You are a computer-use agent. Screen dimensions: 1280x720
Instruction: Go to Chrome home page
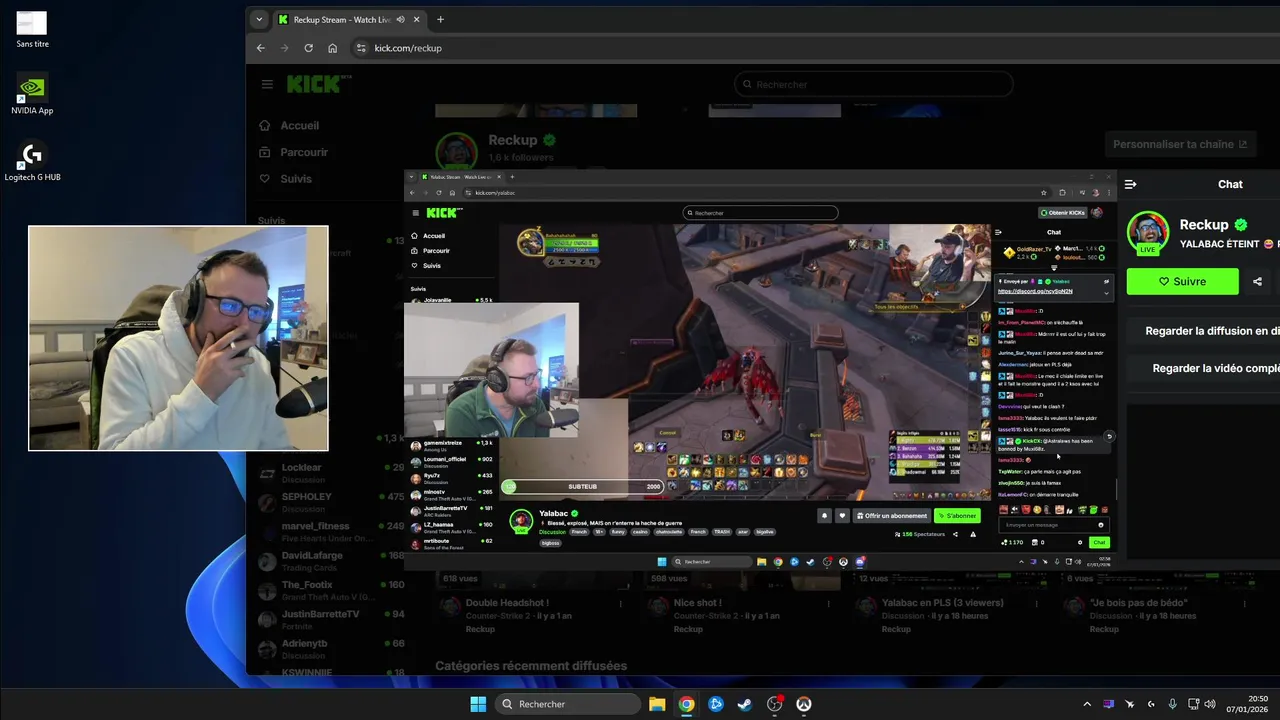332,48
